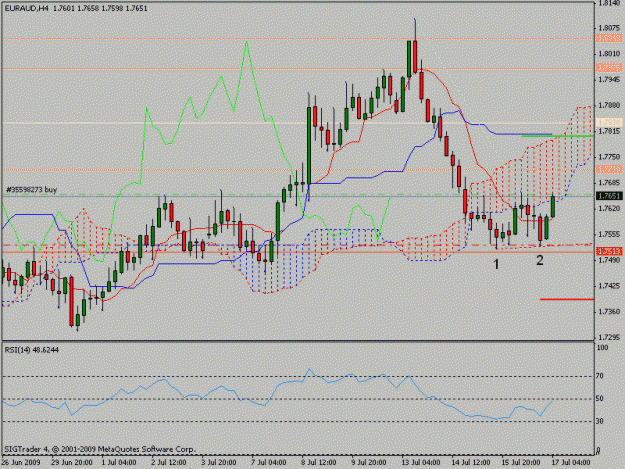This screenshot has width=625, height=469.
Task: Click the black 1.7651 current price tag
Action: (609, 196)
